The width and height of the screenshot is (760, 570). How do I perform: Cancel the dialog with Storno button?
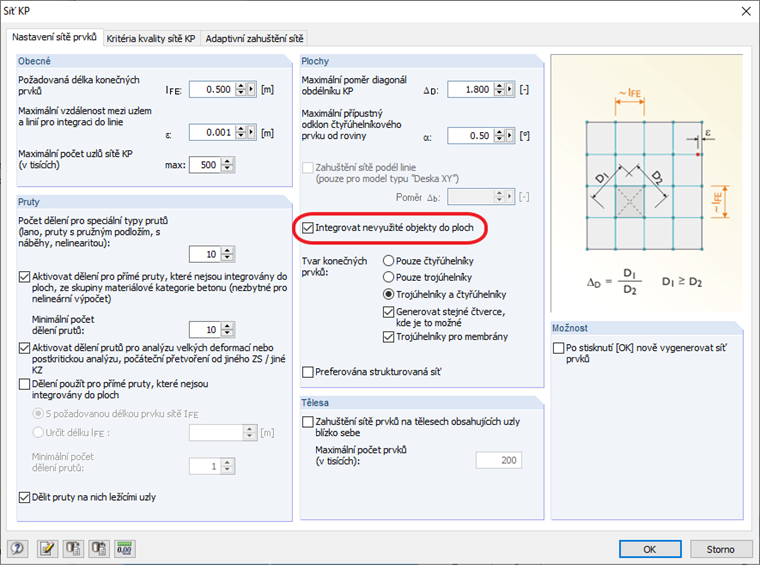click(x=720, y=549)
